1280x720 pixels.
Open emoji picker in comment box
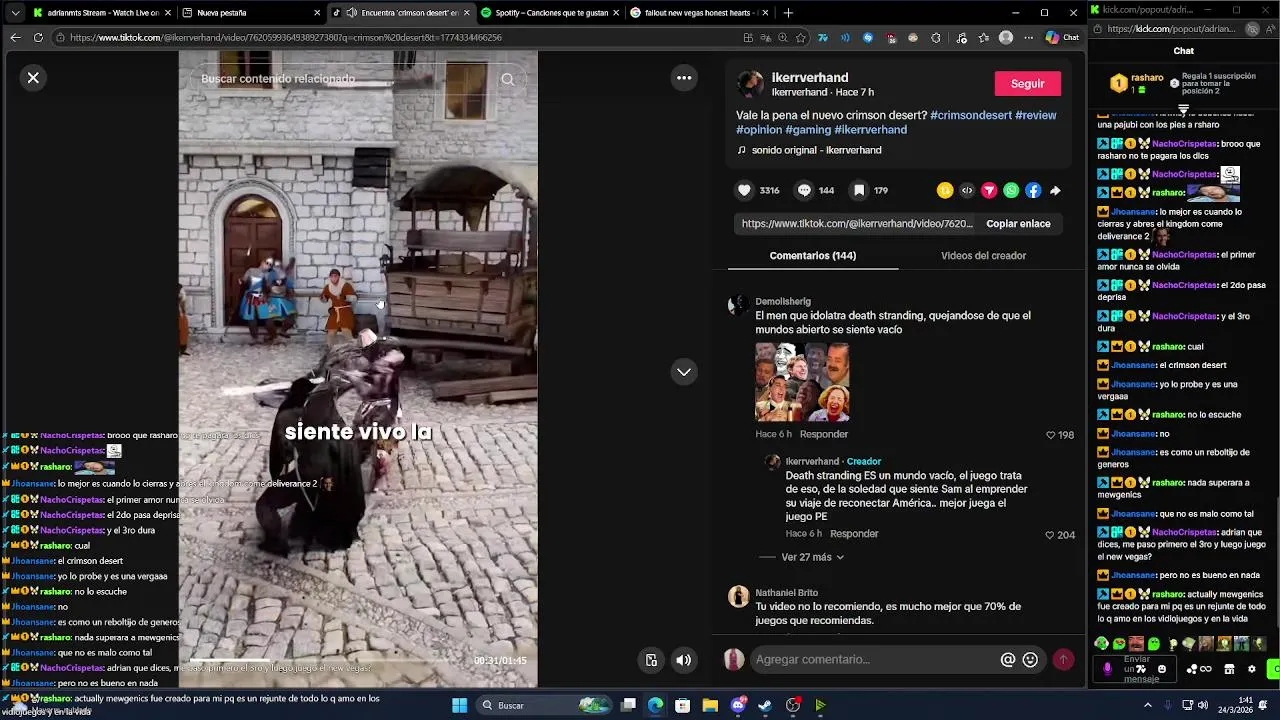[1030, 659]
